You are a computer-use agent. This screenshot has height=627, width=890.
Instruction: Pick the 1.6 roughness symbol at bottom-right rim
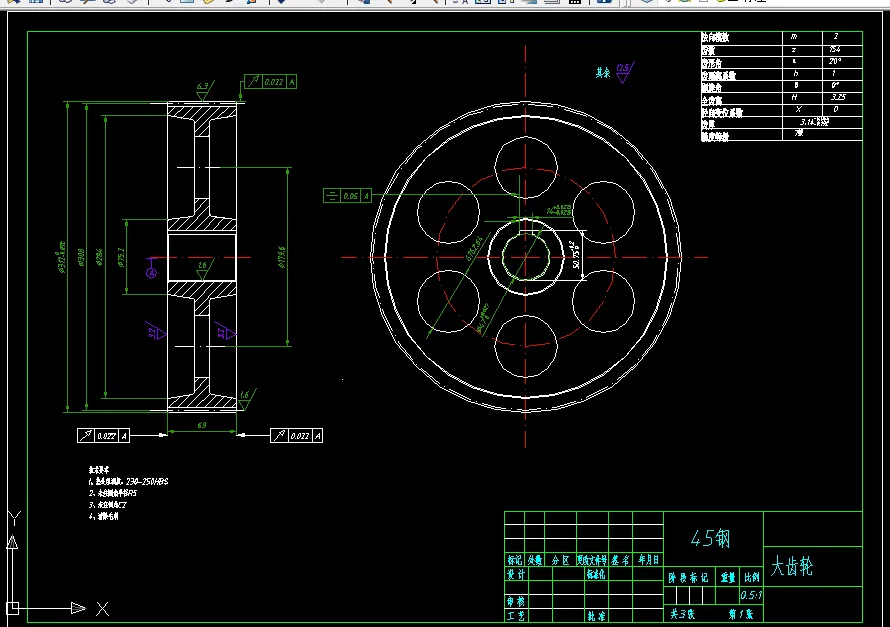[x=246, y=399]
